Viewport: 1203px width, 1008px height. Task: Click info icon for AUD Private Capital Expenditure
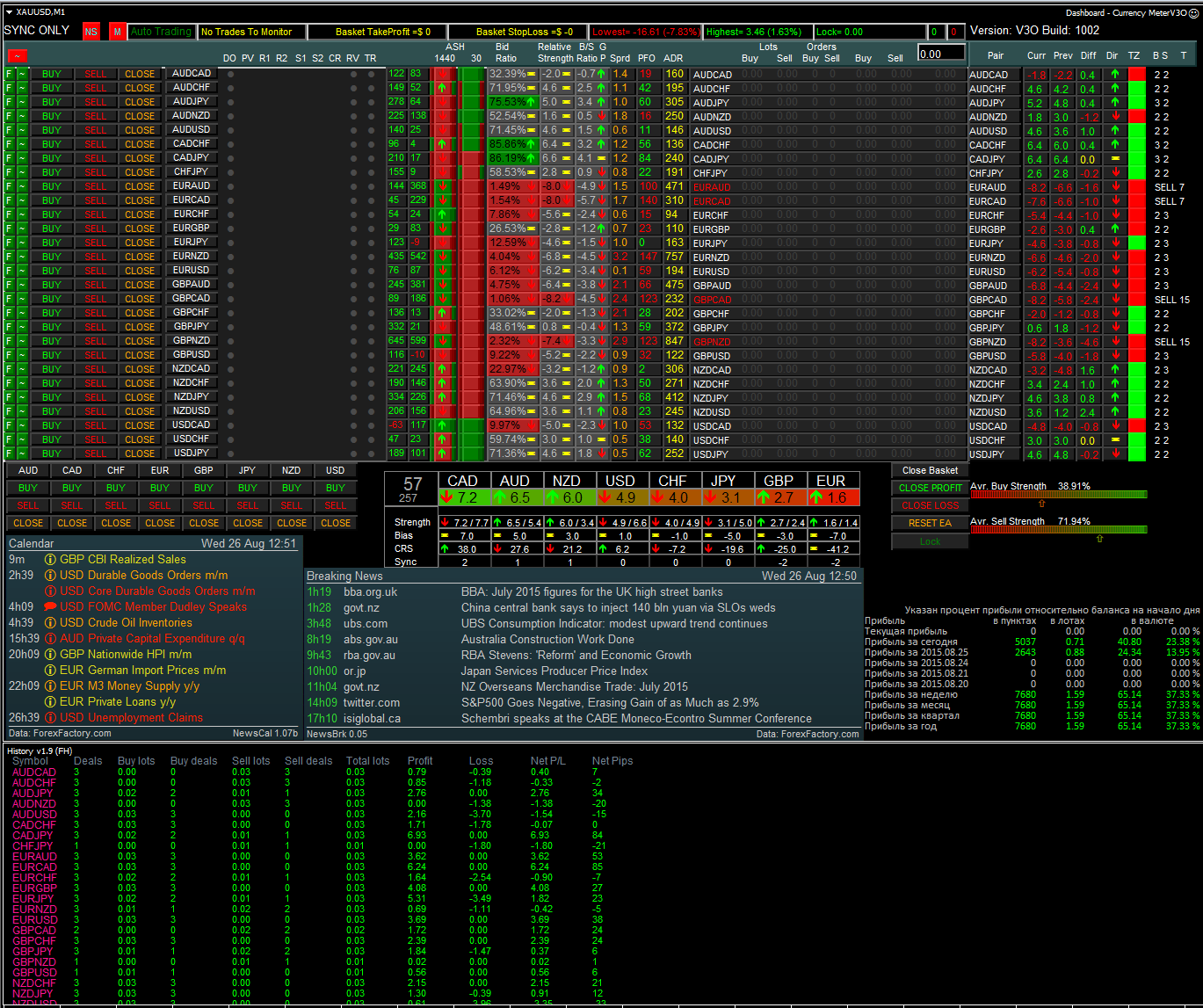(50, 639)
